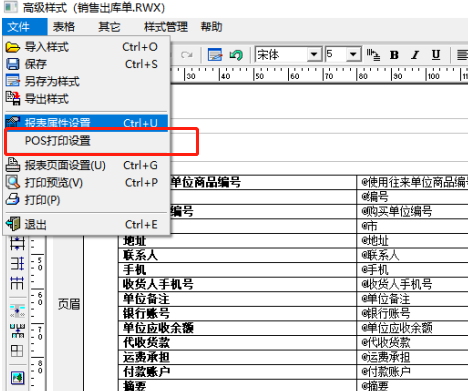Choose 打印预览(V) menu entry
This screenshot has width=468, height=391.
click(86, 182)
